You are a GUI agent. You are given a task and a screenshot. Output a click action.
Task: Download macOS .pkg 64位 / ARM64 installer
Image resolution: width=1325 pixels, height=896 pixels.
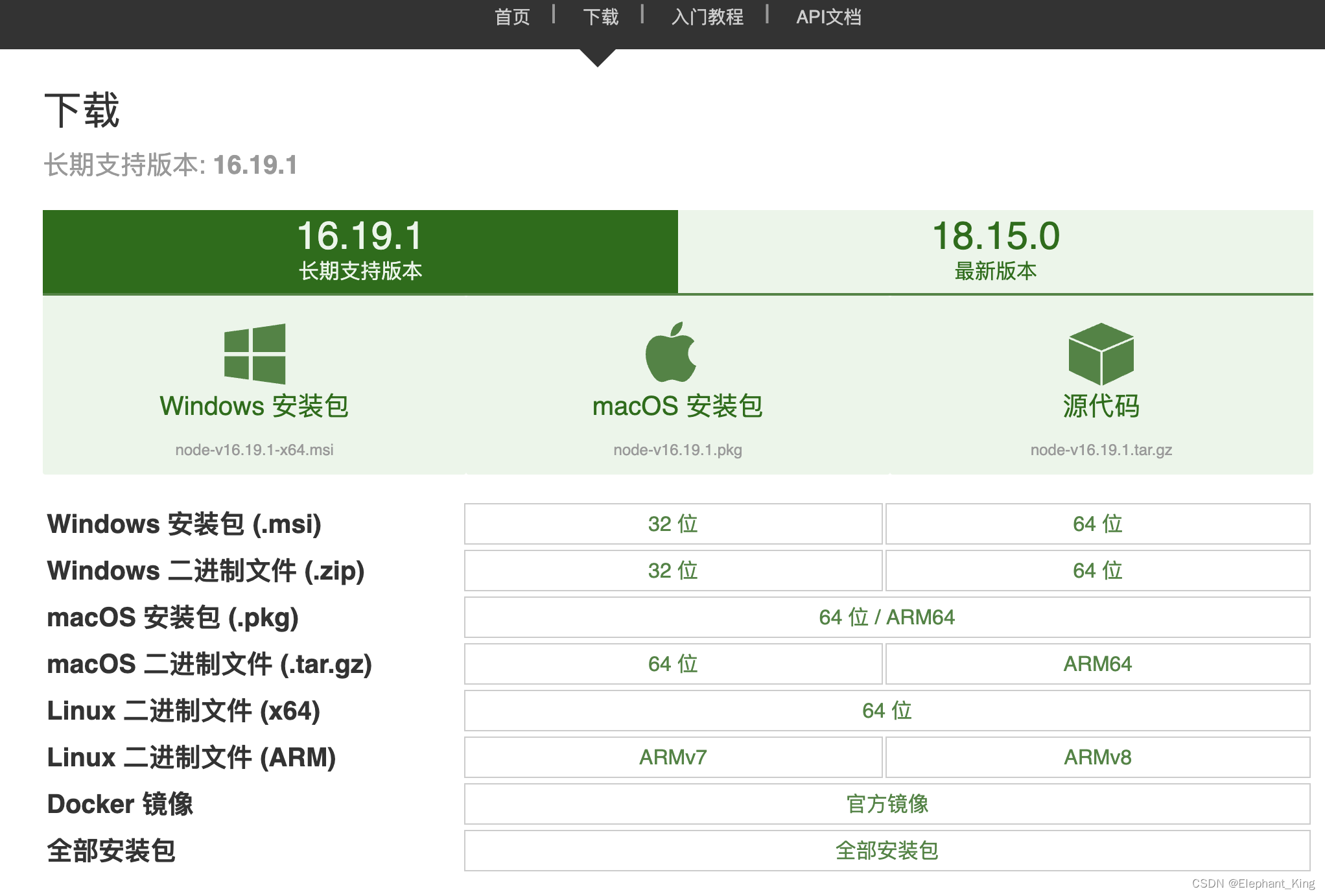[x=887, y=617]
